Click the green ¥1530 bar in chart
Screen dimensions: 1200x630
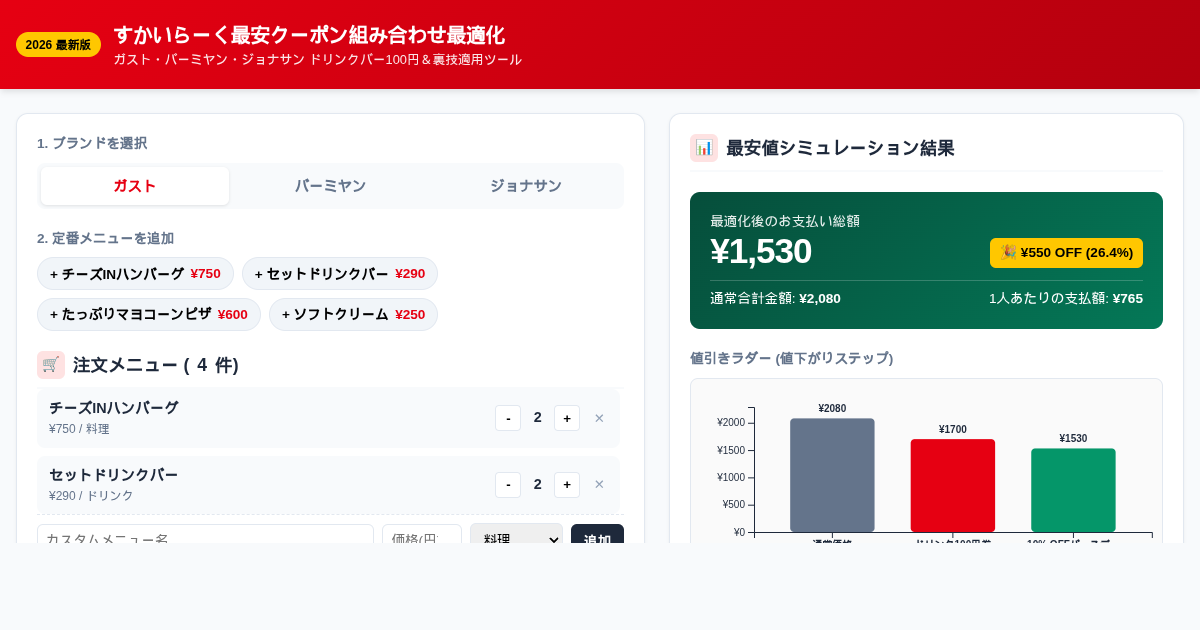coord(1073,490)
